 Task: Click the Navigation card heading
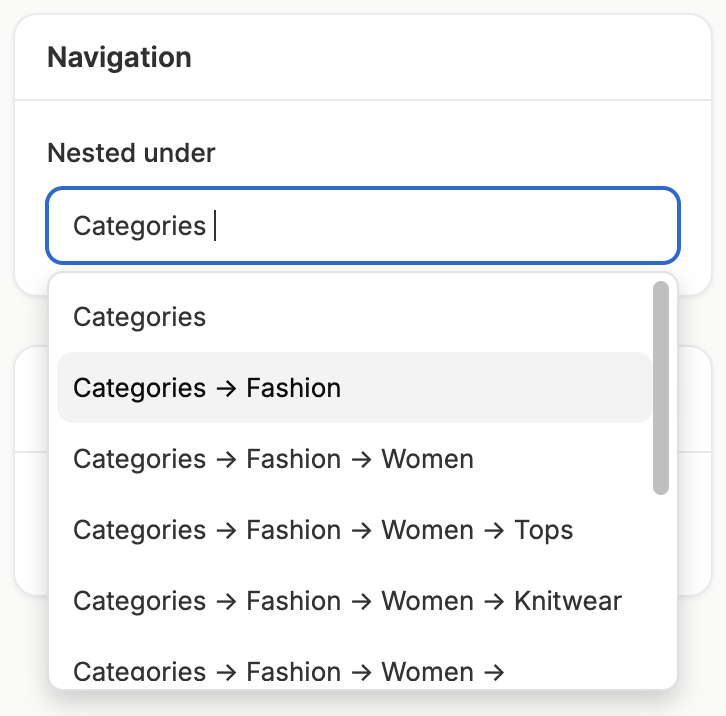[119, 57]
